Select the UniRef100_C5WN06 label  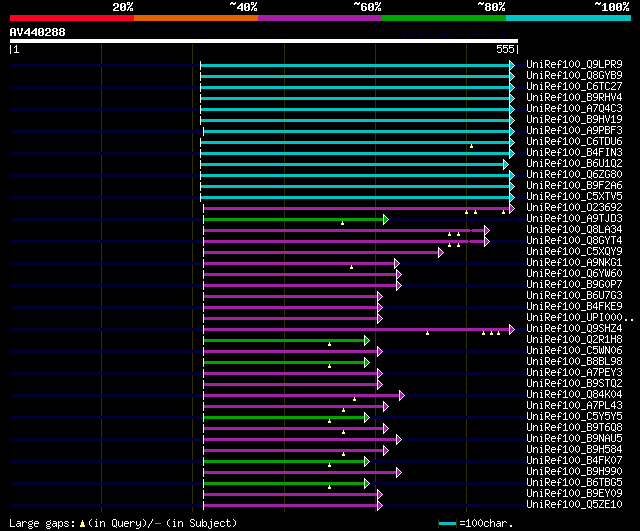pos(574,351)
